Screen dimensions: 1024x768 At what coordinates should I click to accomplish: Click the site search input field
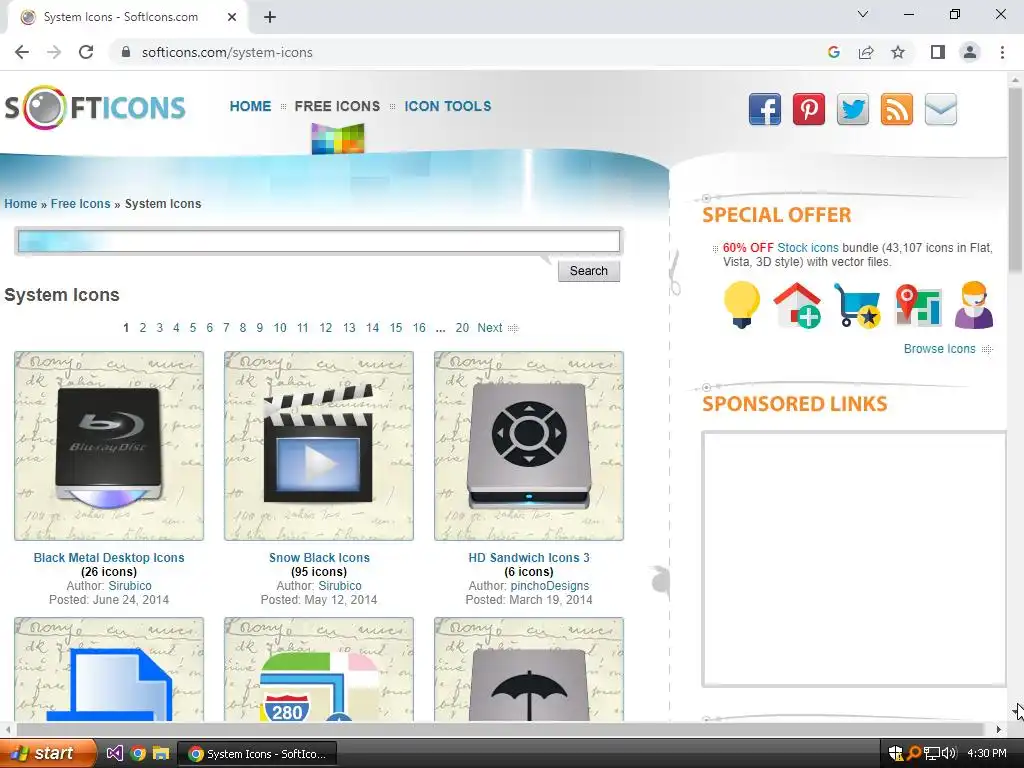coord(319,242)
